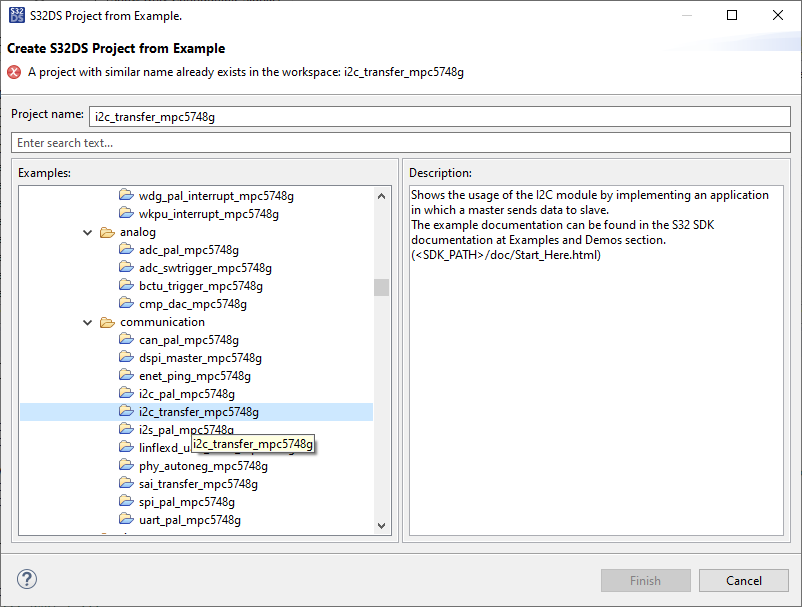Screen dimensions: 802x607
Task: Click folder icon beside uart_pal_mpc5748g
Action: click(x=126, y=520)
